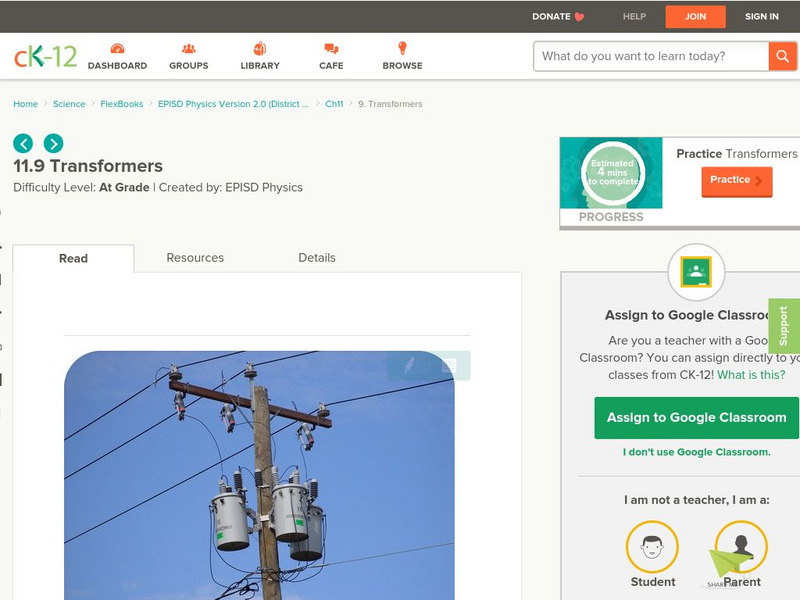Open the Browse lightbulb icon
Viewport: 800px width, 600px height.
(403, 48)
